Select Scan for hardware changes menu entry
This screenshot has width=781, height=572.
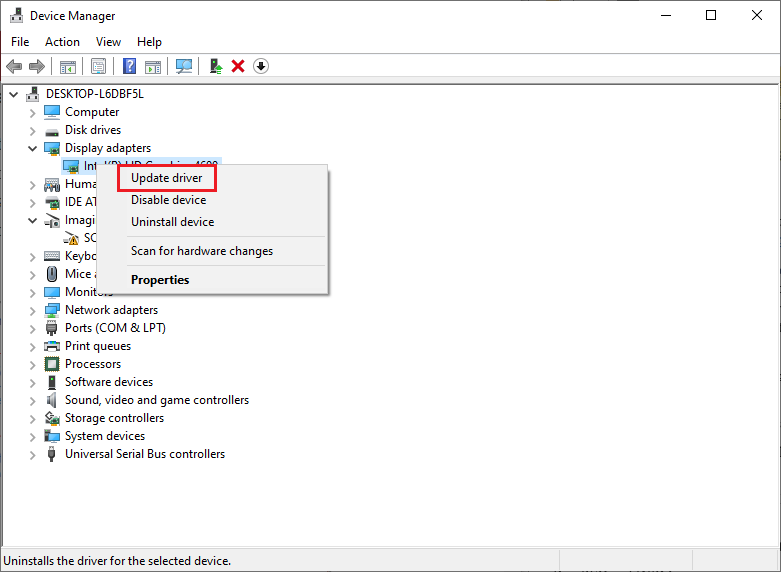202,251
